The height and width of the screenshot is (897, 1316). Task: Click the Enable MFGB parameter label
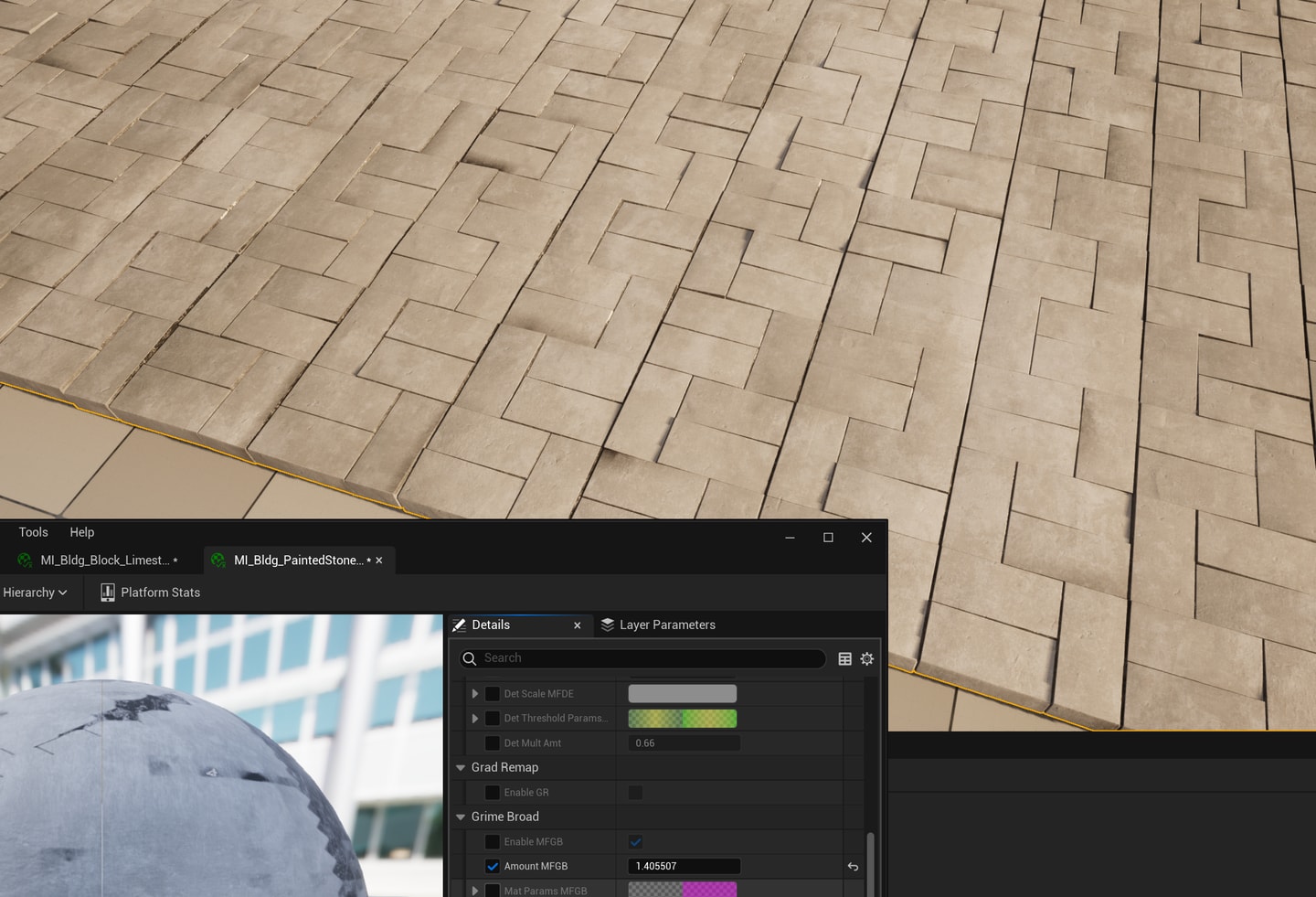[x=534, y=842]
